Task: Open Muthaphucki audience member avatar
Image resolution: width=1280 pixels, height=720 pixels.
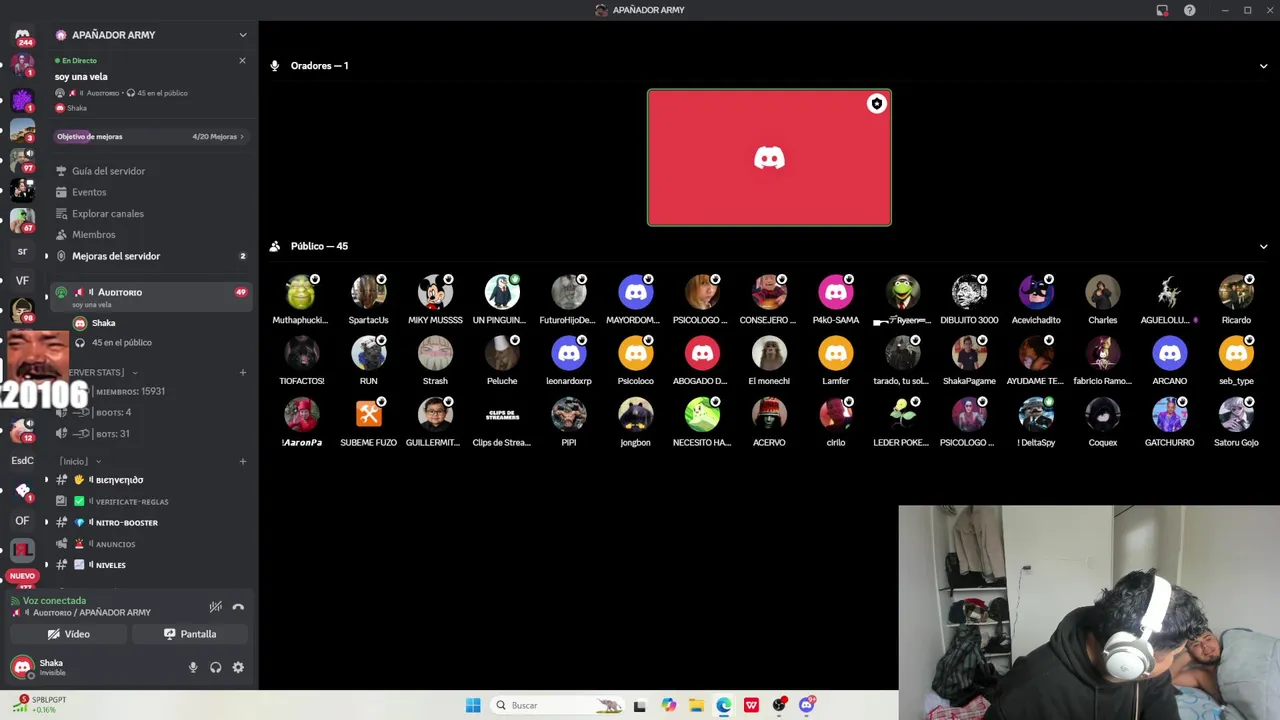Action: [301, 292]
